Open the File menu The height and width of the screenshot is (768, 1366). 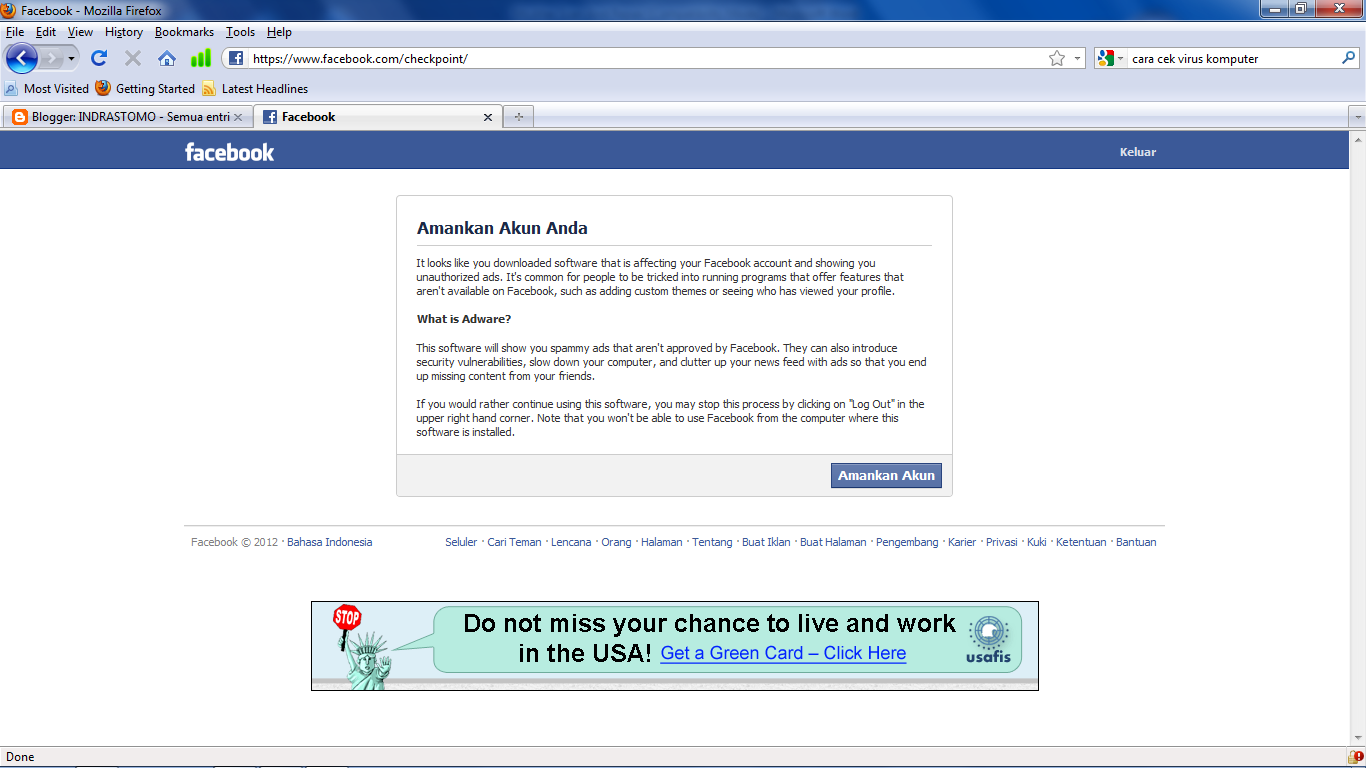pyautogui.click(x=15, y=32)
